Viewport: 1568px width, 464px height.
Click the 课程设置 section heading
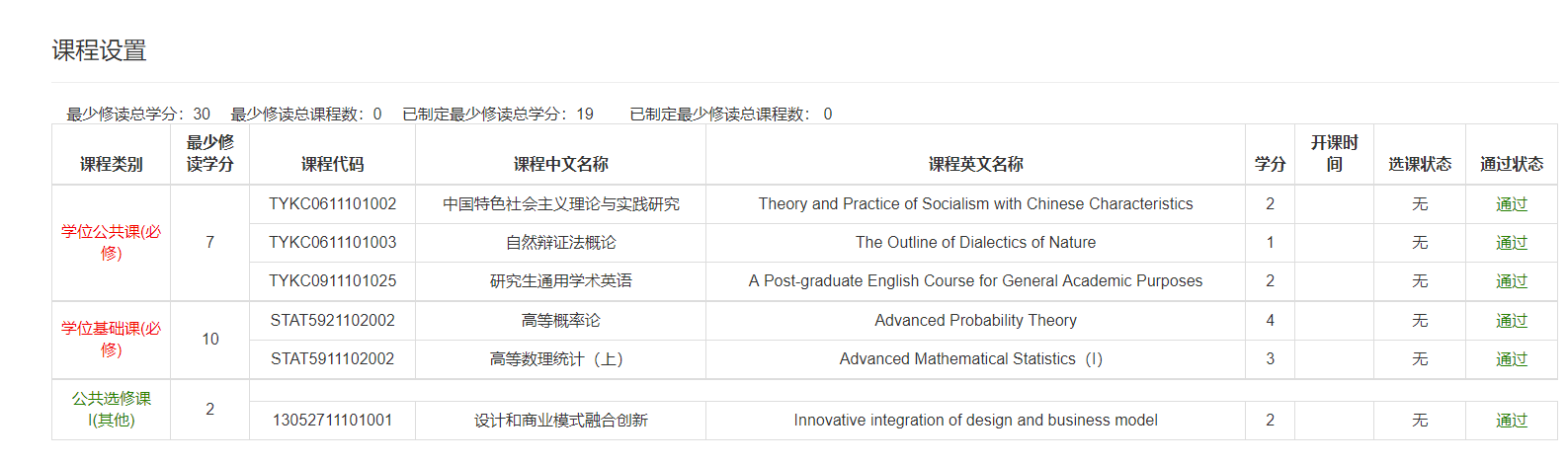click(x=99, y=50)
